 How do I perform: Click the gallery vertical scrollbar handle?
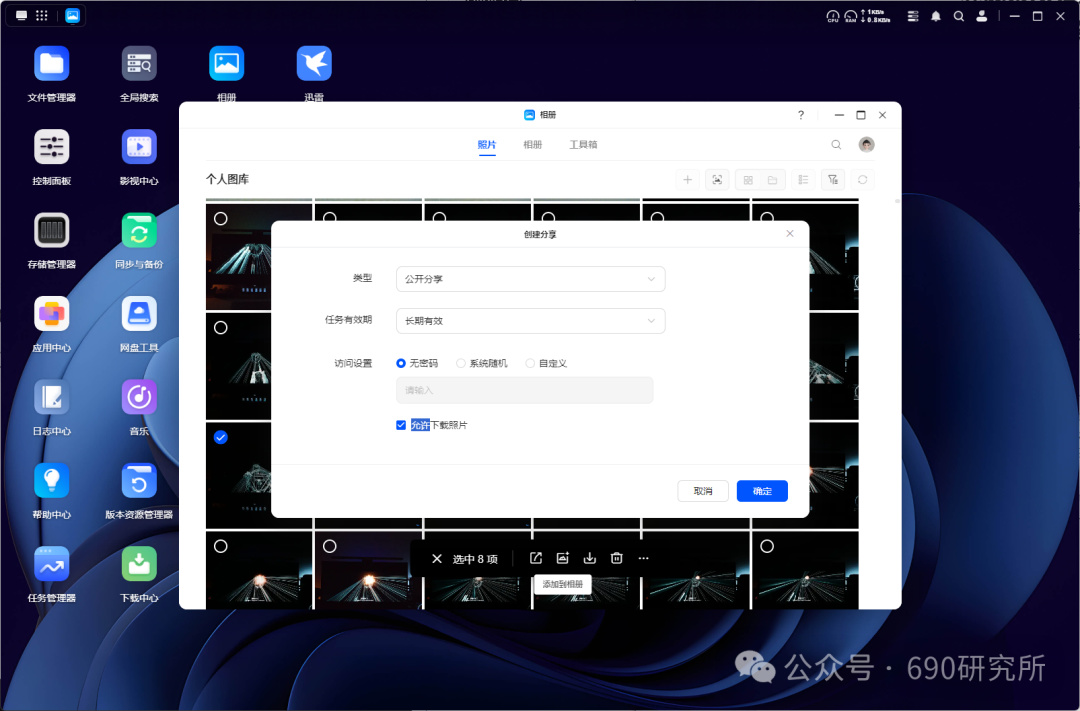897,201
